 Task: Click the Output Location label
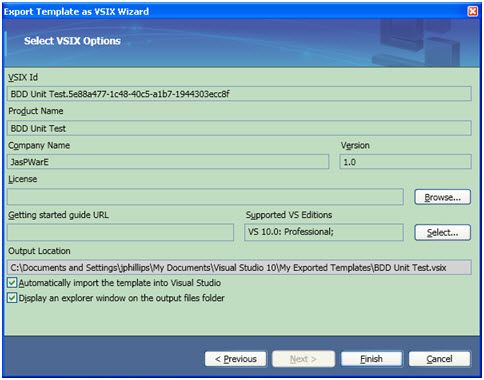[39, 251]
